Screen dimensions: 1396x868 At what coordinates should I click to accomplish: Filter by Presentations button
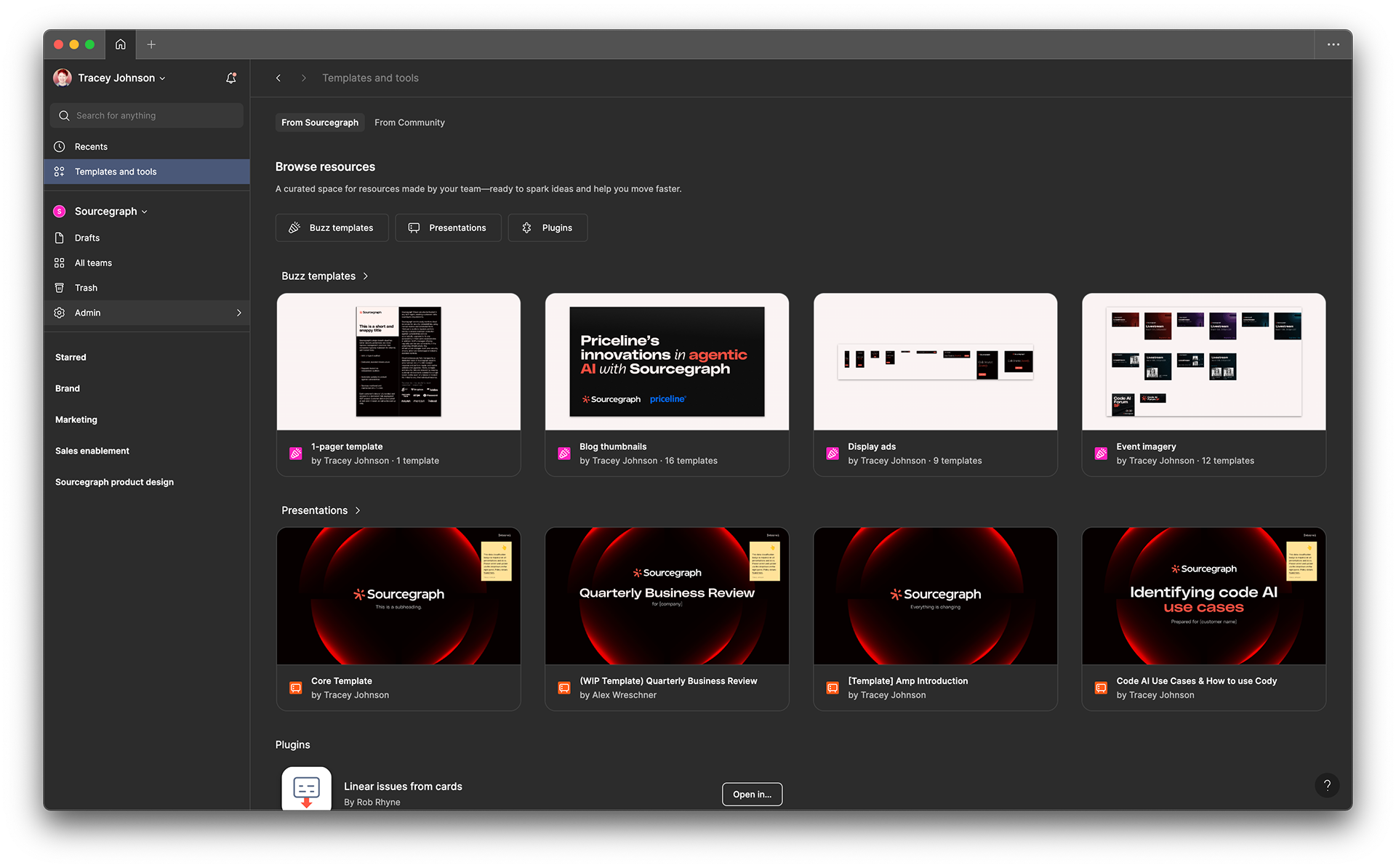448,228
